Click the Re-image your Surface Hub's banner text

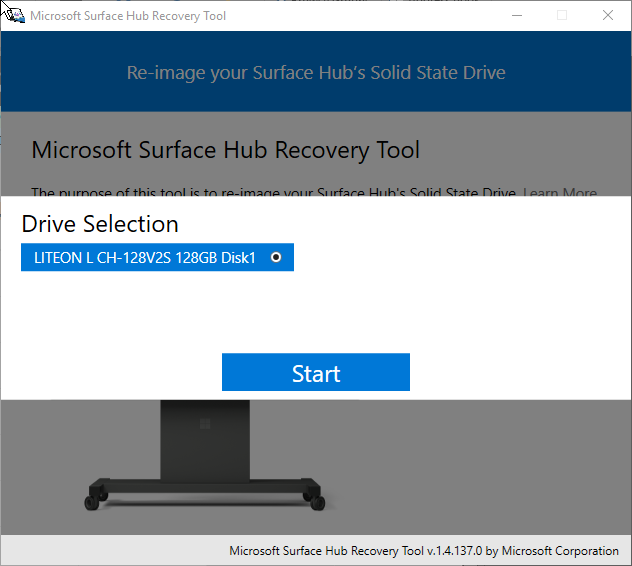tap(316, 73)
